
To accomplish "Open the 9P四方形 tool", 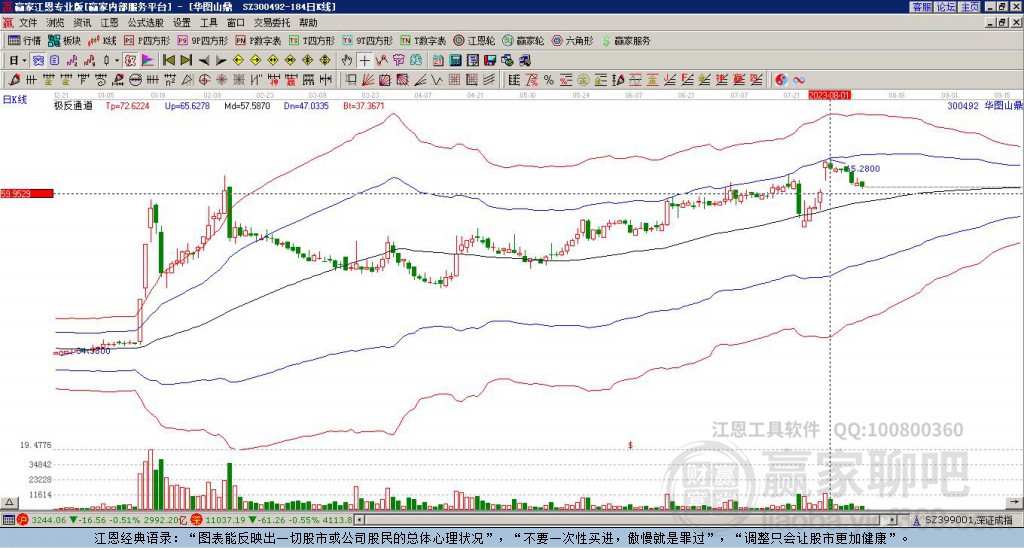I will [202, 40].
